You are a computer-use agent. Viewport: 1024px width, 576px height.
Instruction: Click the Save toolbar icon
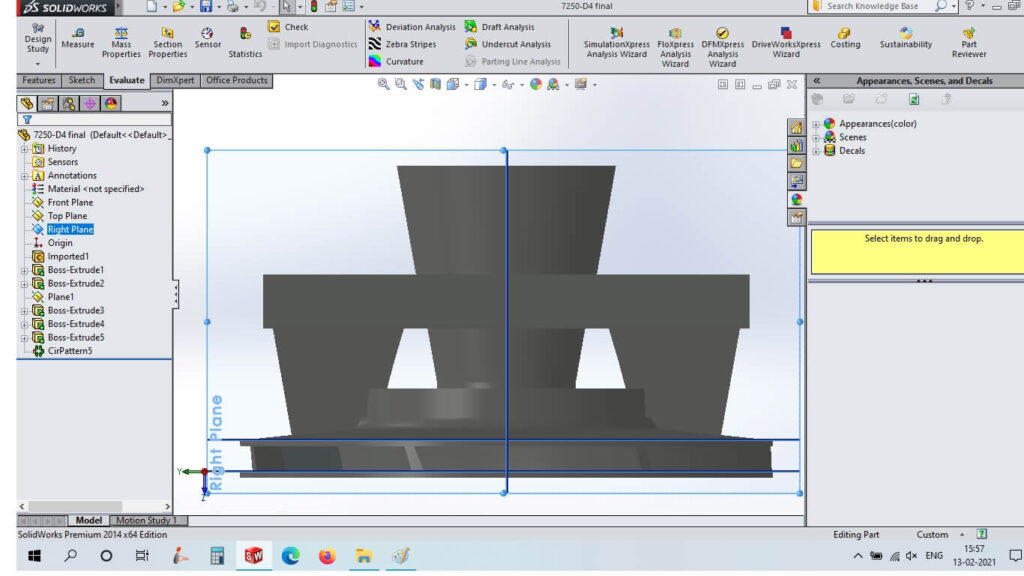pyautogui.click(x=206, y=7)
